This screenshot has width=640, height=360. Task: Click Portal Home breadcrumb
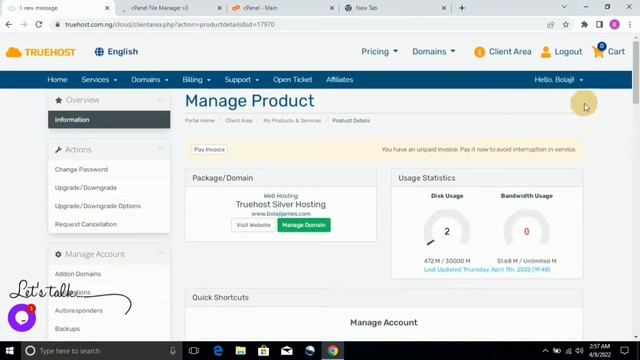(200, 121)
